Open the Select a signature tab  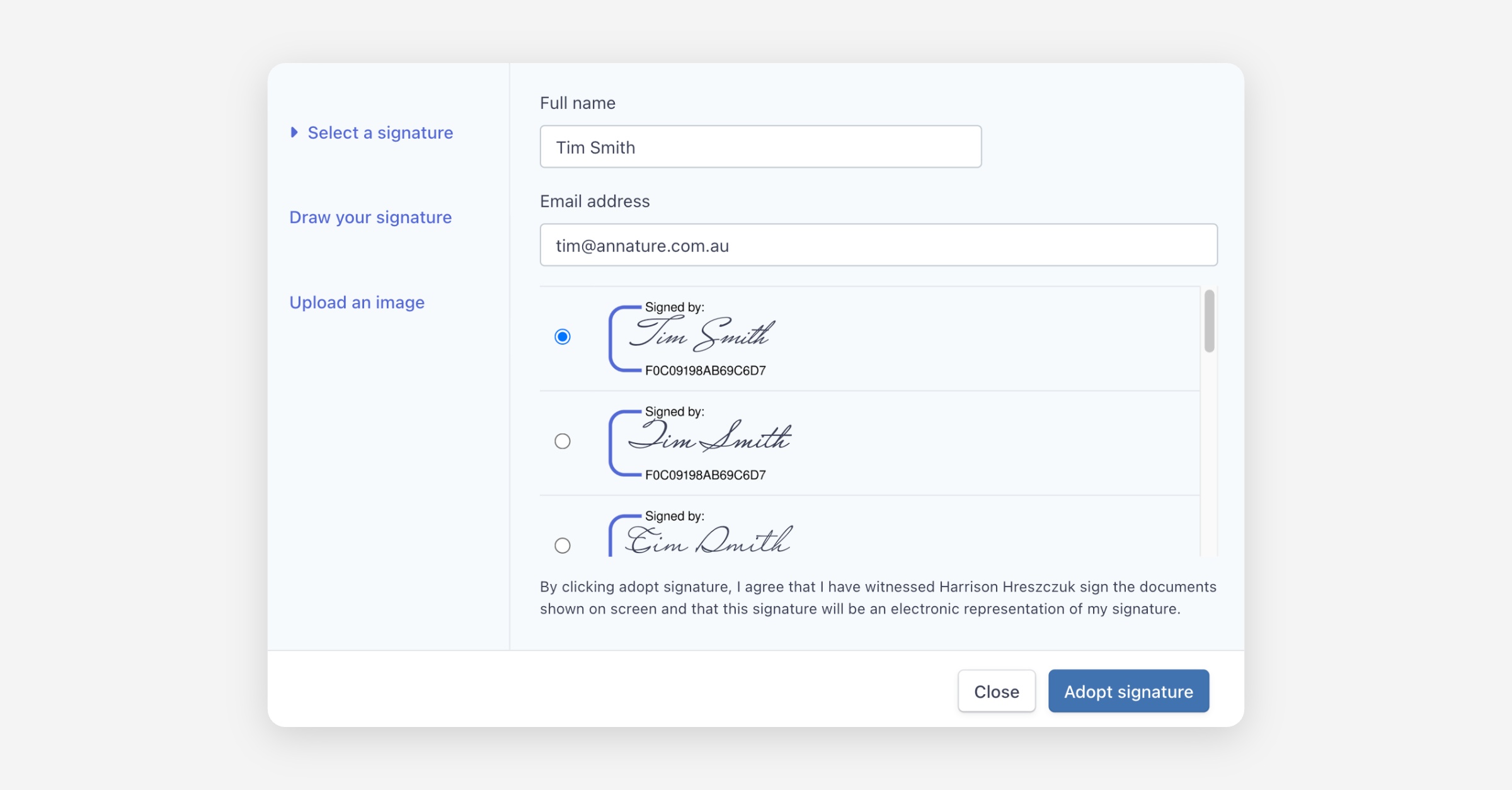[380, 133]
